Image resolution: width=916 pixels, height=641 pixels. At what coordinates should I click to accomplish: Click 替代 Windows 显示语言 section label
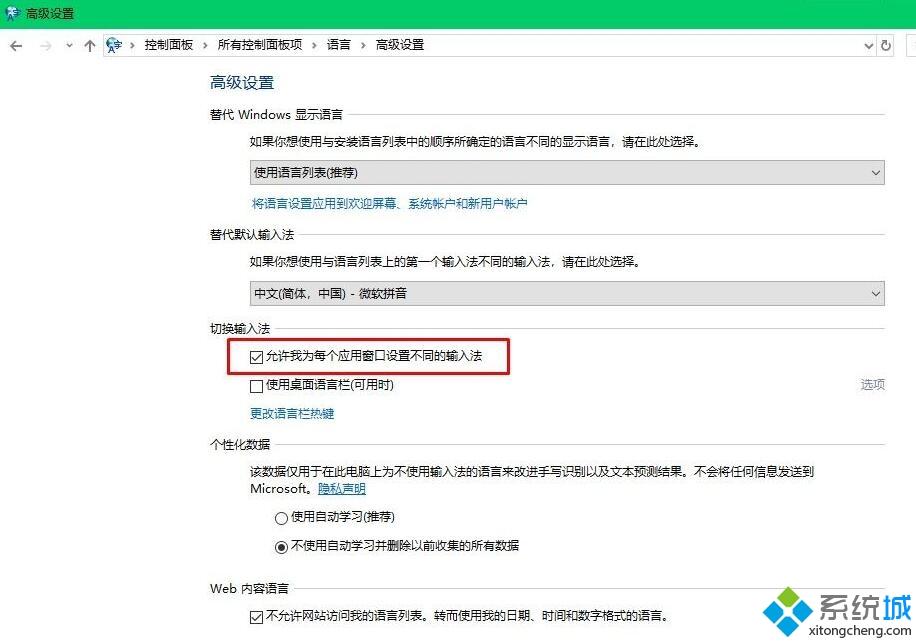coord(276,115)
